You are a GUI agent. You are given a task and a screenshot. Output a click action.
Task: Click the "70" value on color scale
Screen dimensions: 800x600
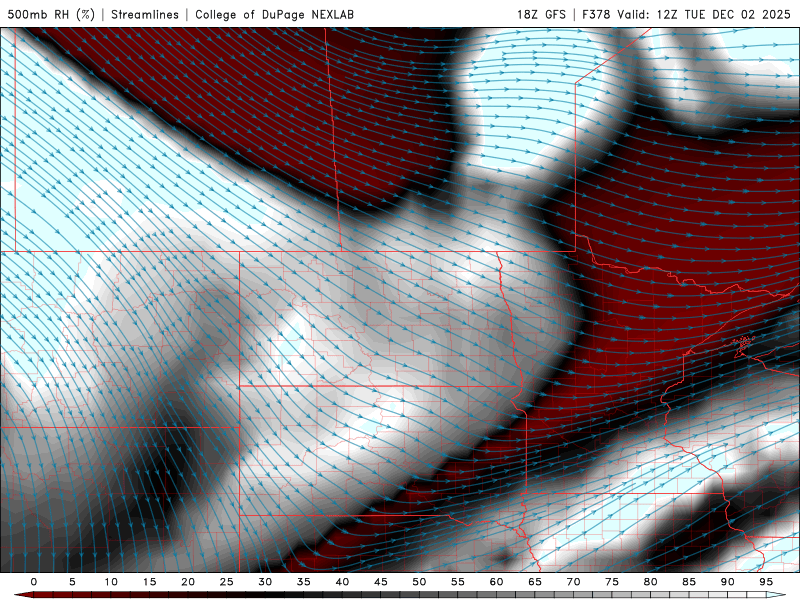(x=573, y=582)
